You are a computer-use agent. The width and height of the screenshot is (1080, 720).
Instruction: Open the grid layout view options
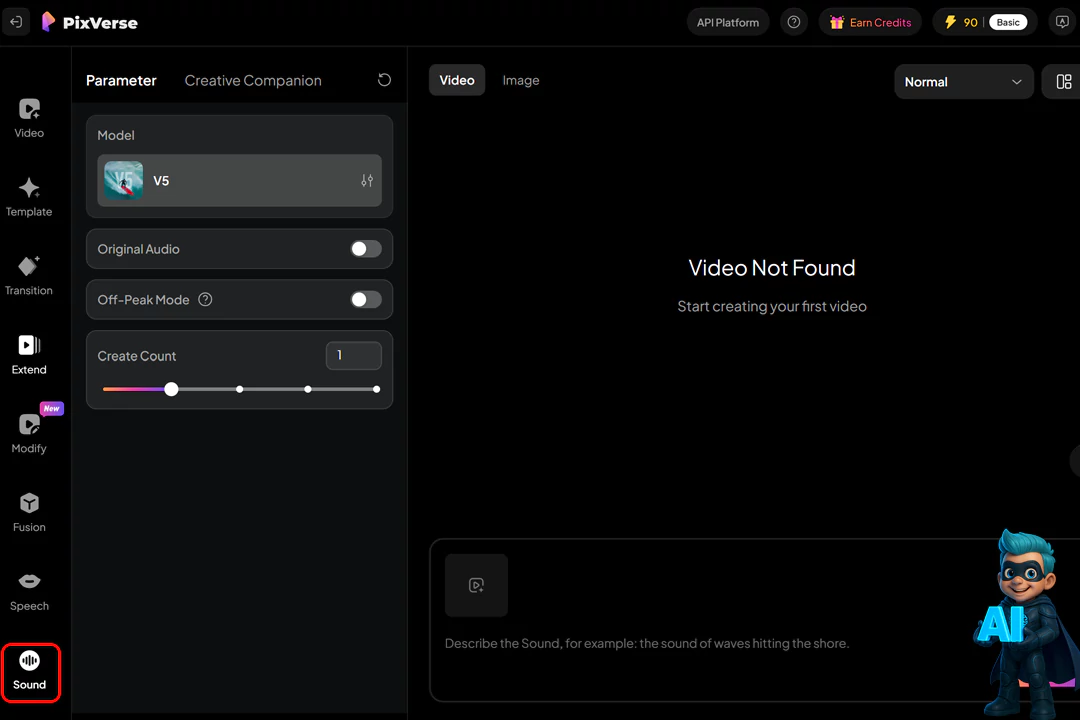(1063, 82)
